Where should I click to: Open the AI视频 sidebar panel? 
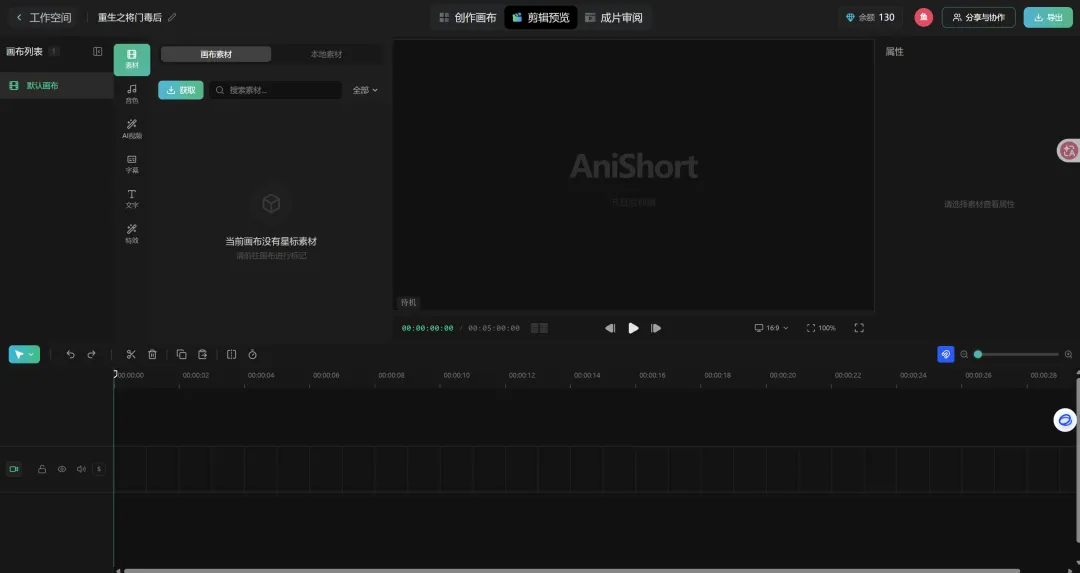(x=132, y=129)
